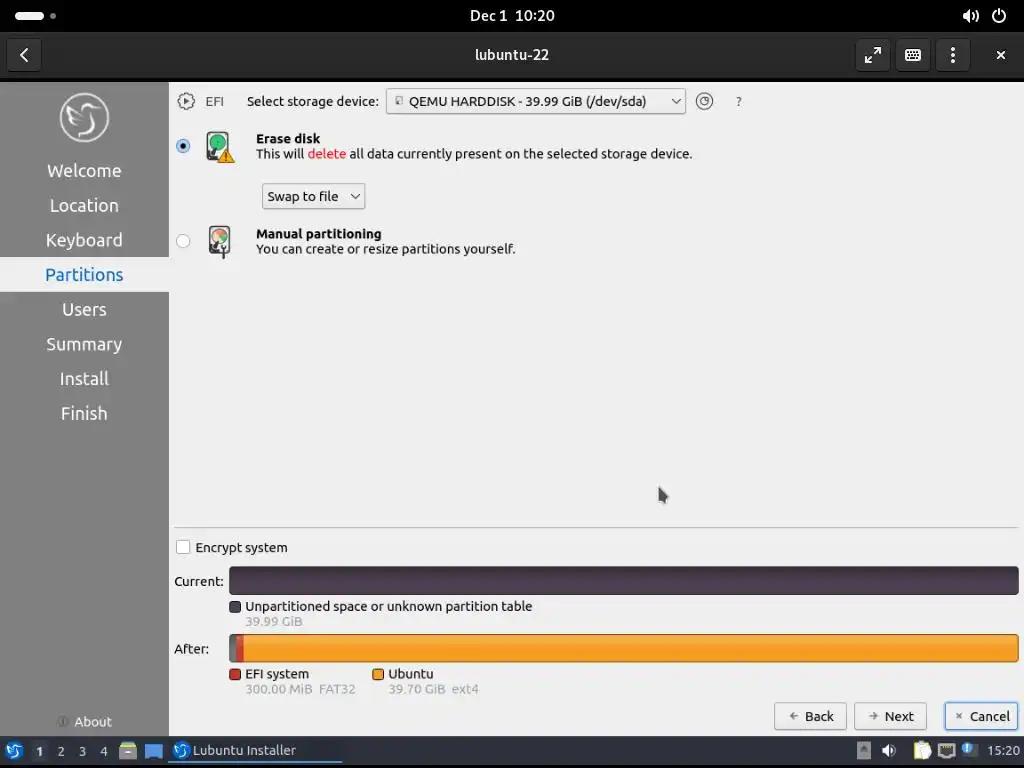The width and height of the screenshot is (1024, 768).
Task: Open the clipboard manager tray icon
Action: point(922,751)
